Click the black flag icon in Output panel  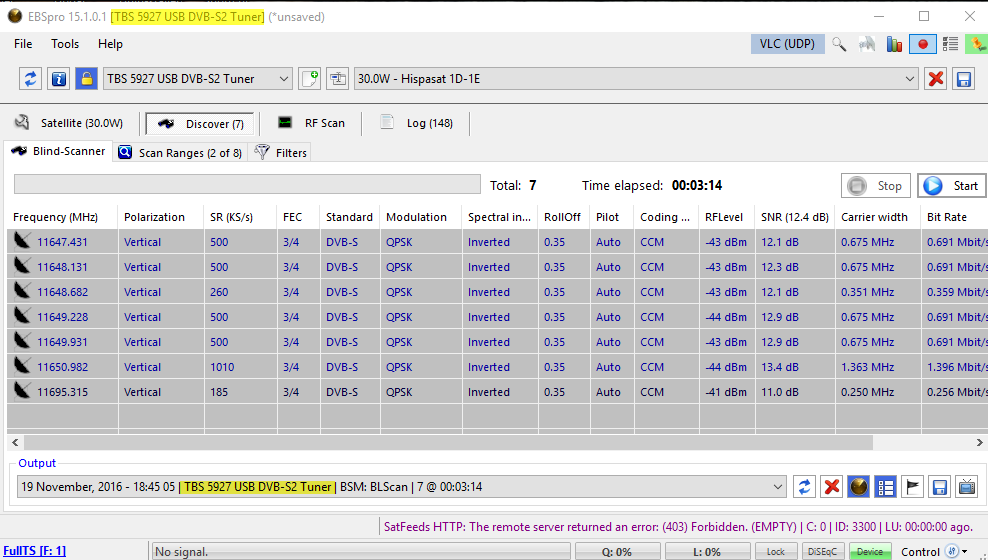(913, 487)
